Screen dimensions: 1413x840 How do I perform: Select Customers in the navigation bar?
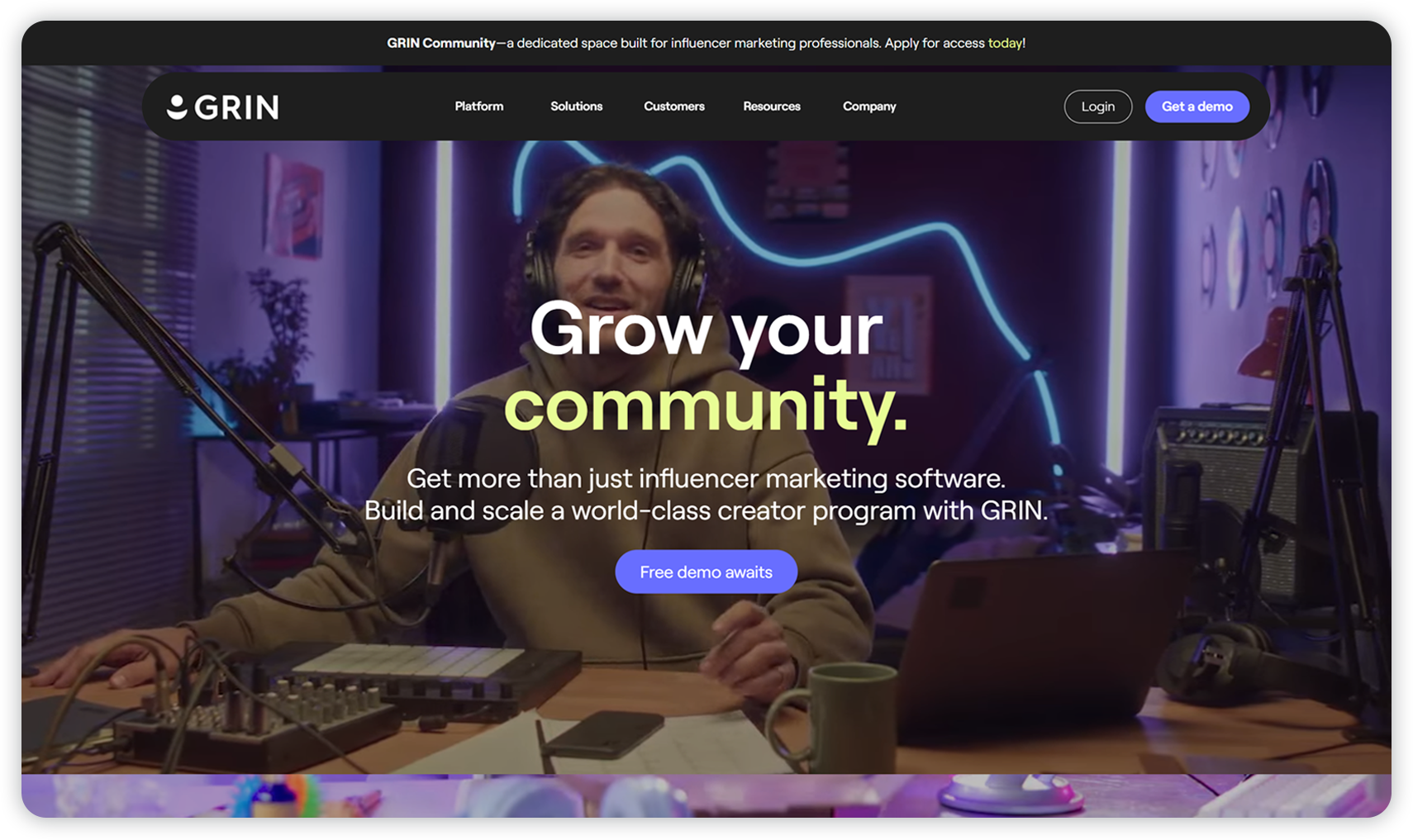click(673, 106)
